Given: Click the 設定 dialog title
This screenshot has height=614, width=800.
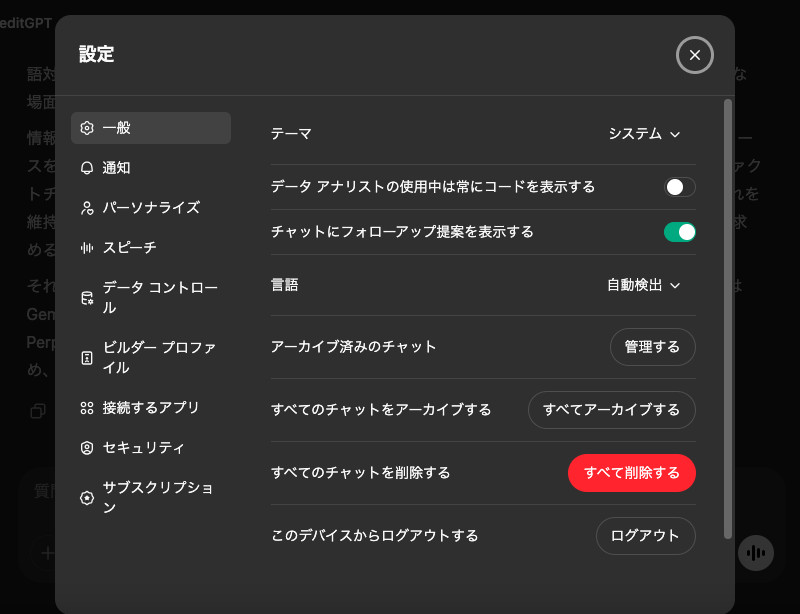Looking at the screenshot, I should click(x=96, y=54).
